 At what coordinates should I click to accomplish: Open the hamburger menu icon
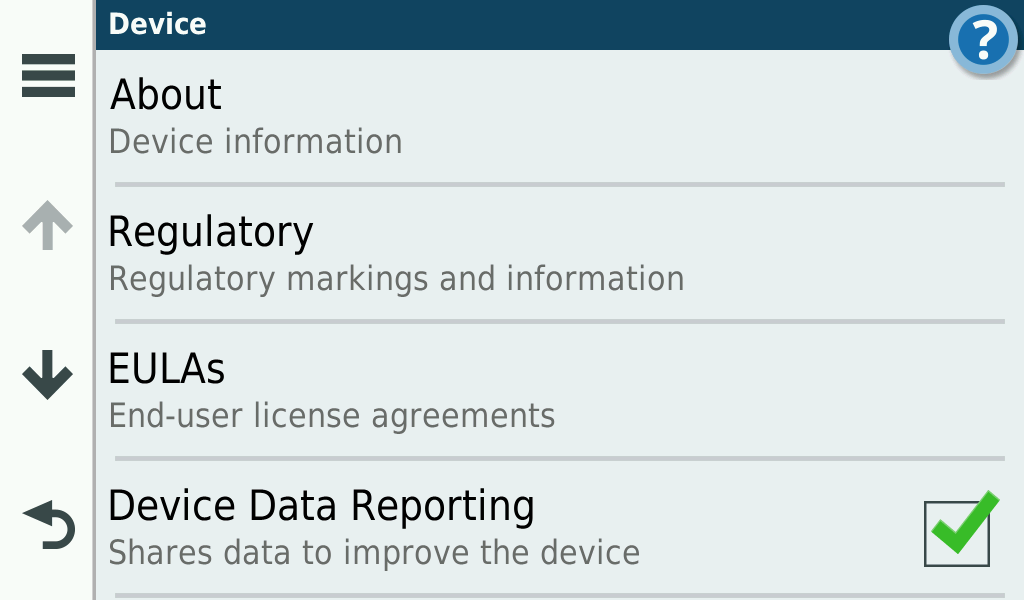(48, 76)
